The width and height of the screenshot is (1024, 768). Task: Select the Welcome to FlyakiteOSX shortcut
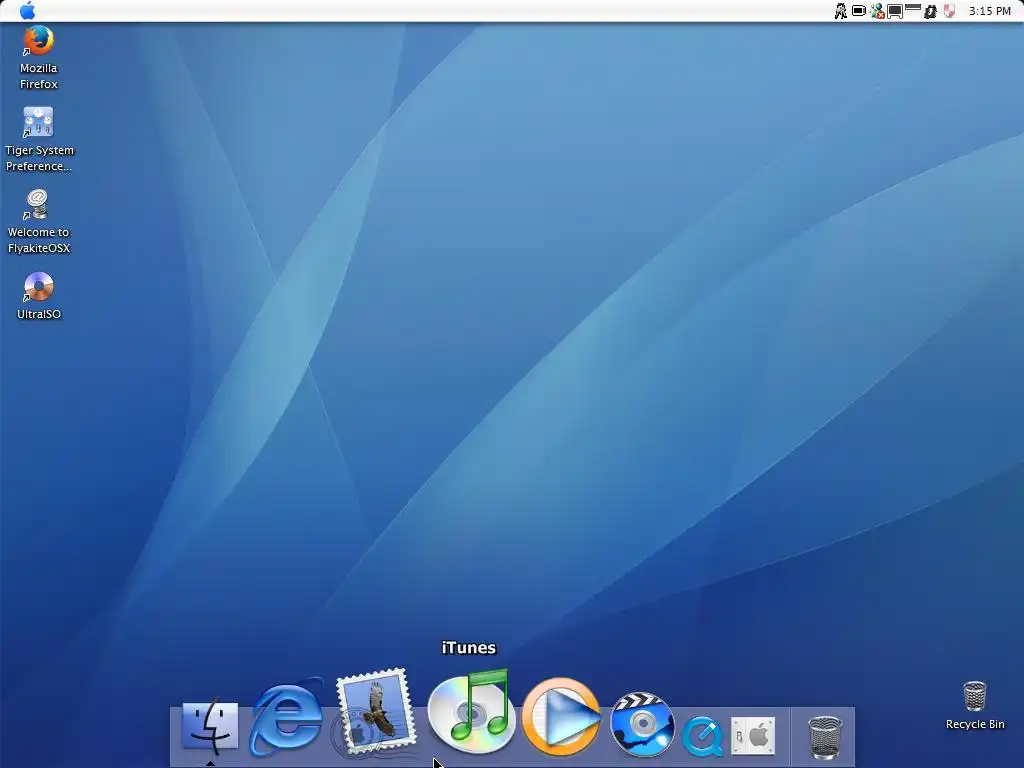point(38,204)
